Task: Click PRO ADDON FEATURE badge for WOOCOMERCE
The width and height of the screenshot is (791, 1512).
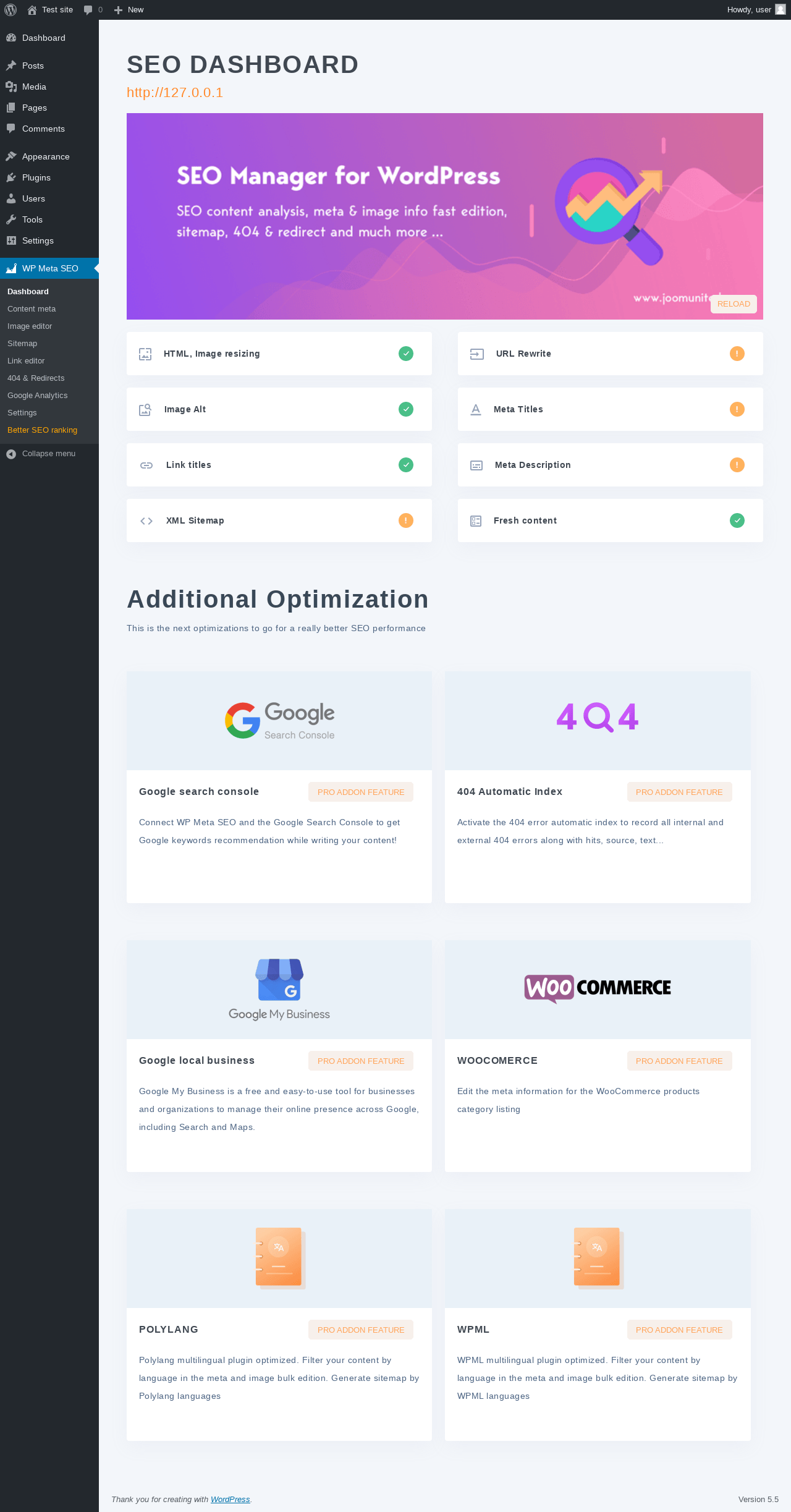Action: tap(679, 1061)
